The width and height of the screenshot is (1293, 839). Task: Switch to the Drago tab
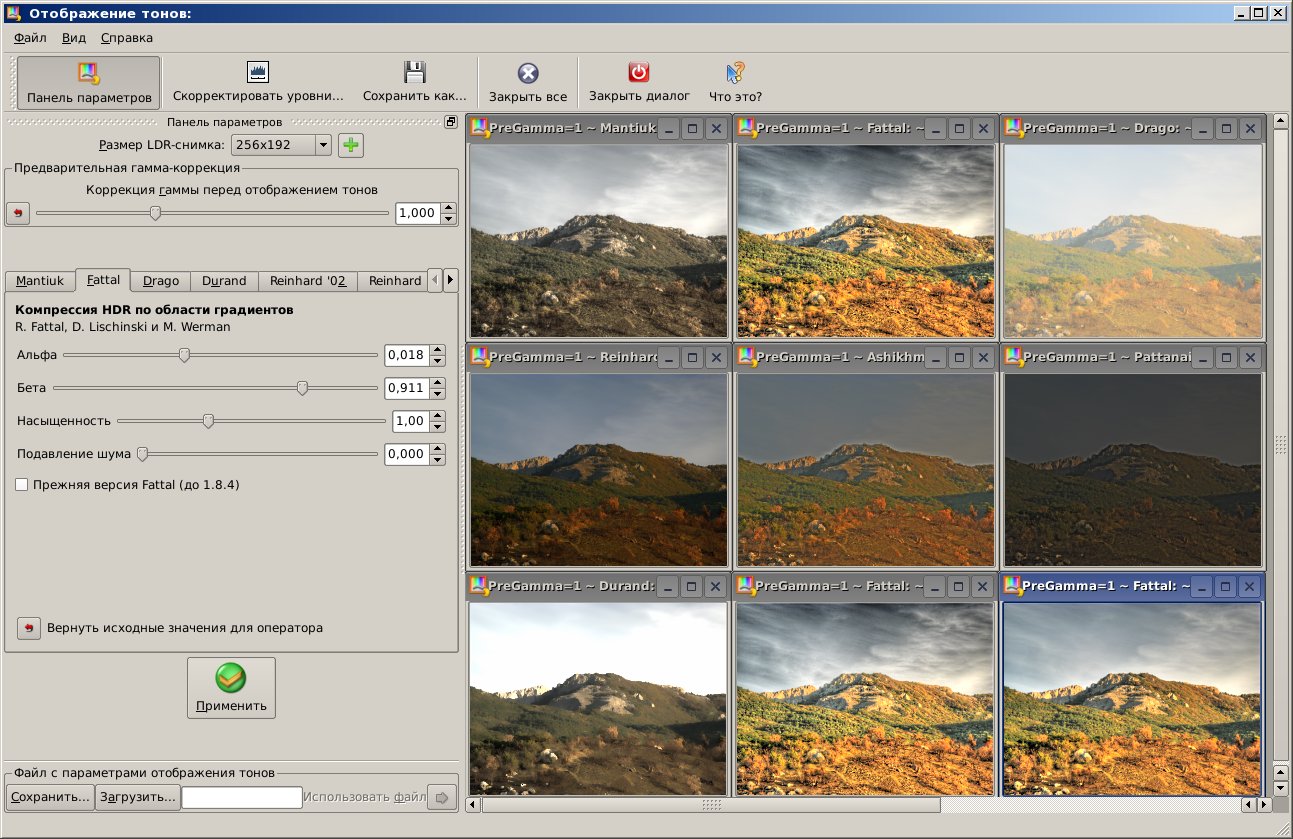tap(160, 281)
